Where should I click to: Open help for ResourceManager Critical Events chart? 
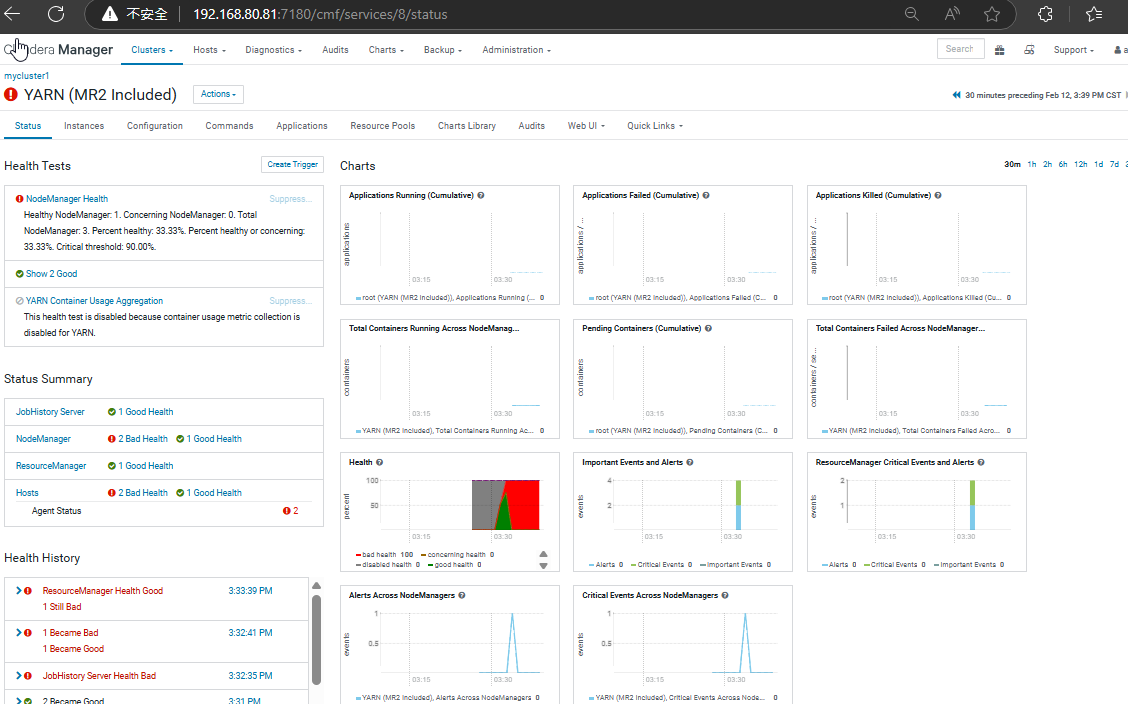981,462
